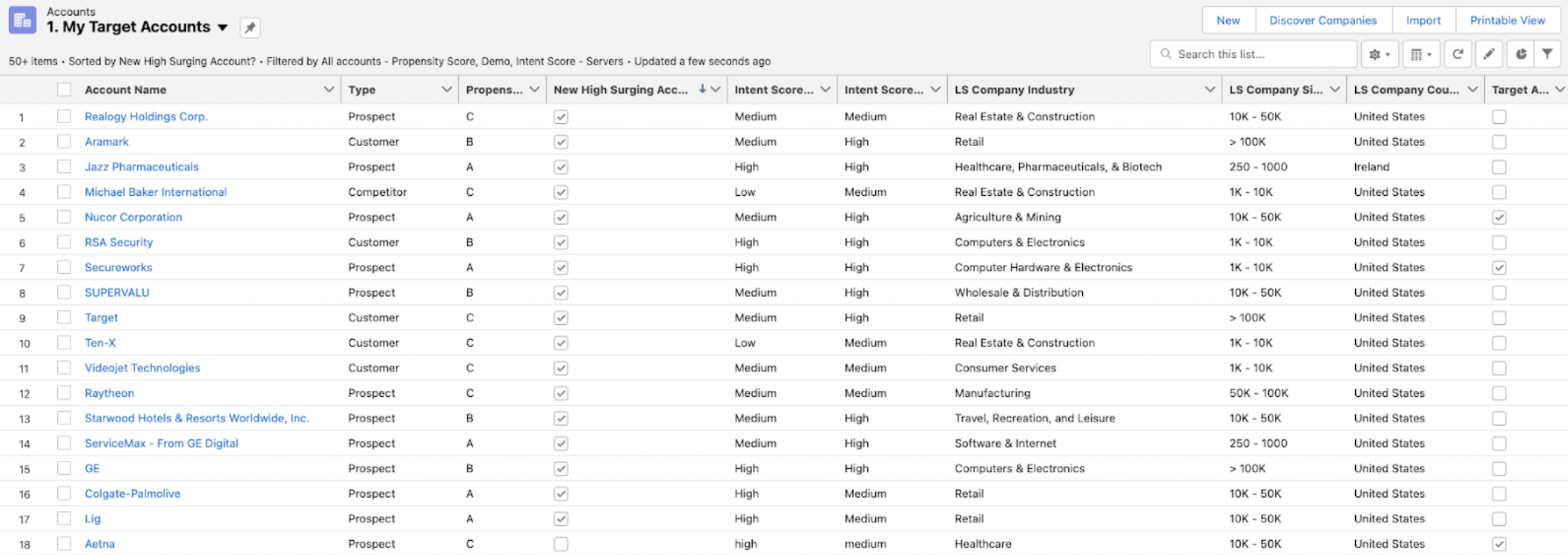
Task: Click in the Search this list field
Action: point(1254,54)
